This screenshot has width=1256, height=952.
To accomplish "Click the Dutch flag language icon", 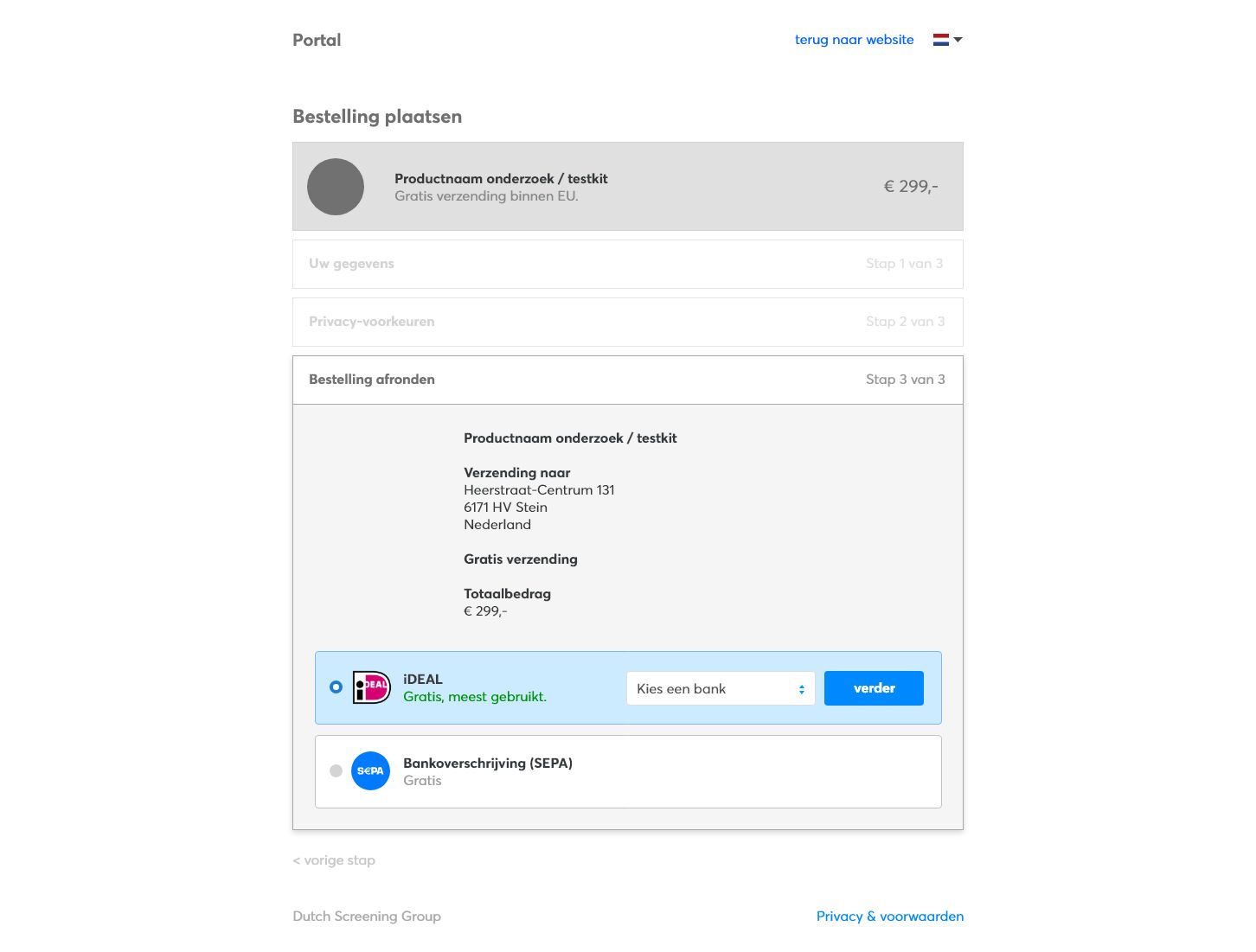I will pyautogui.click(x=941, y=40).
